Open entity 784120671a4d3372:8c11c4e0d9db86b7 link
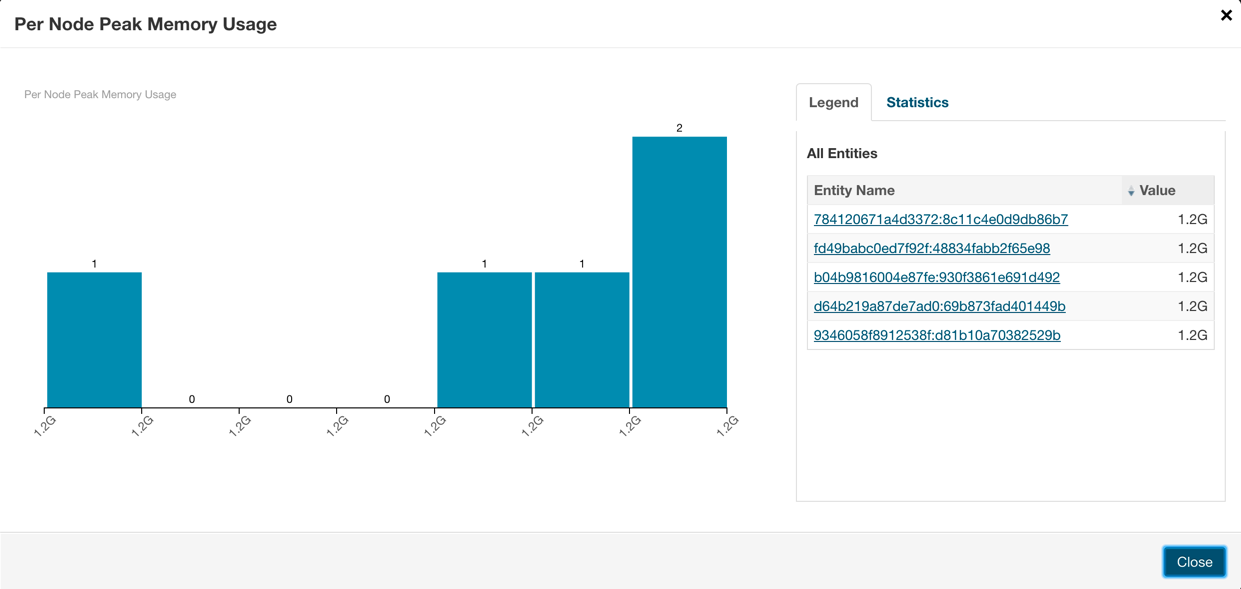Screen dimensions: 1241x589 940,219
